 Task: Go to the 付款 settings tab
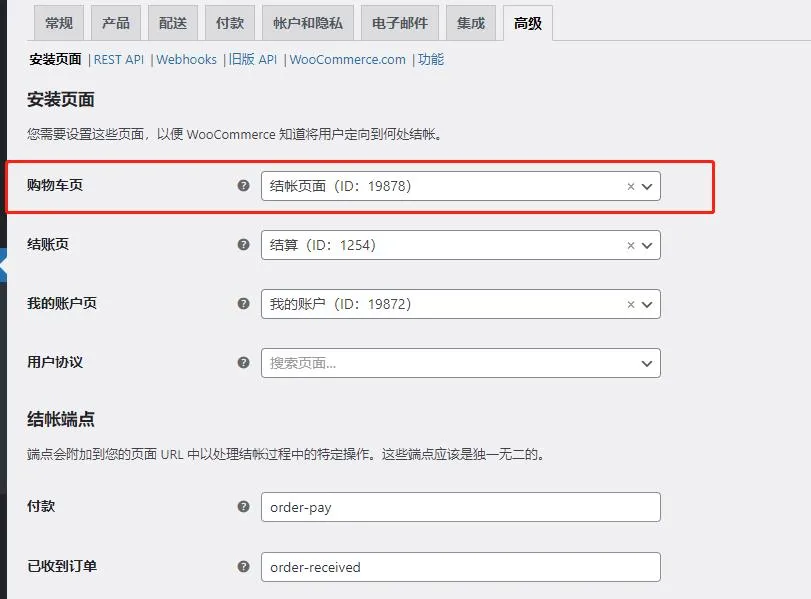[x=230, y=23]
